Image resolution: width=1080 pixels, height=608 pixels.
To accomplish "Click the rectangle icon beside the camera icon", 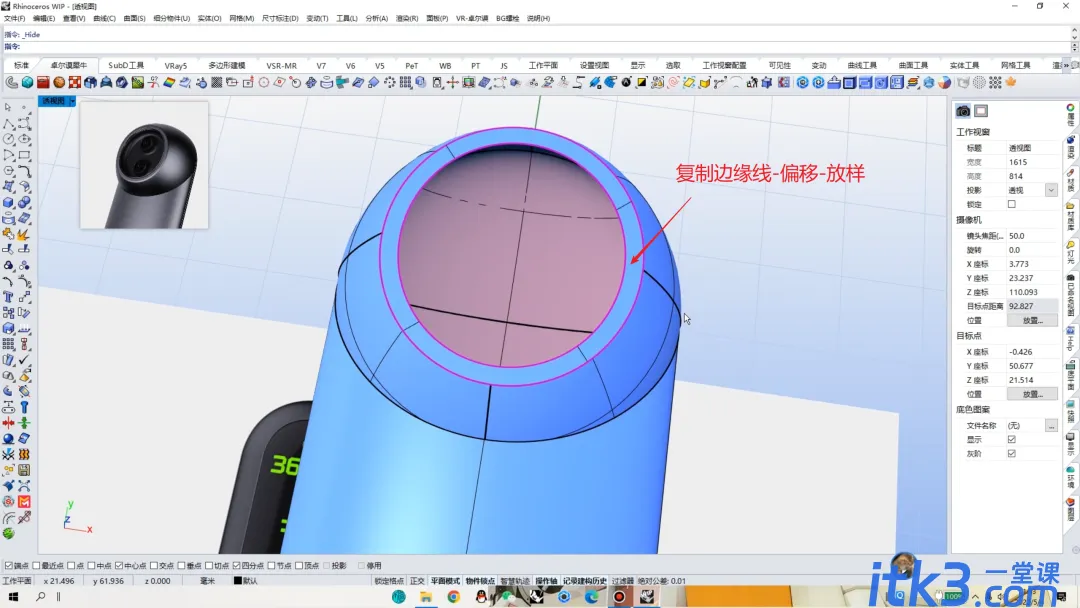I will (981, 111).
